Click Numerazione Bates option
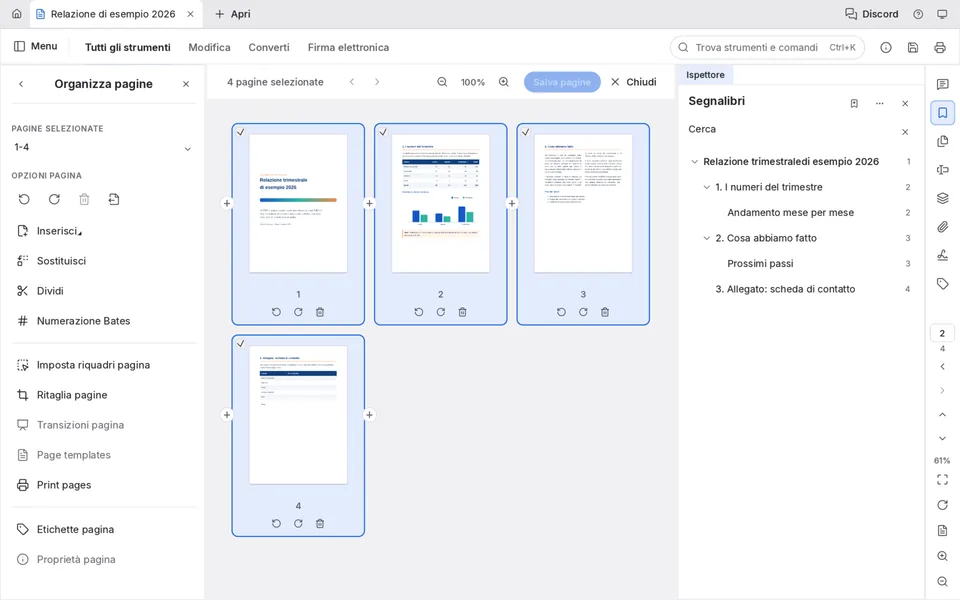 83,321
